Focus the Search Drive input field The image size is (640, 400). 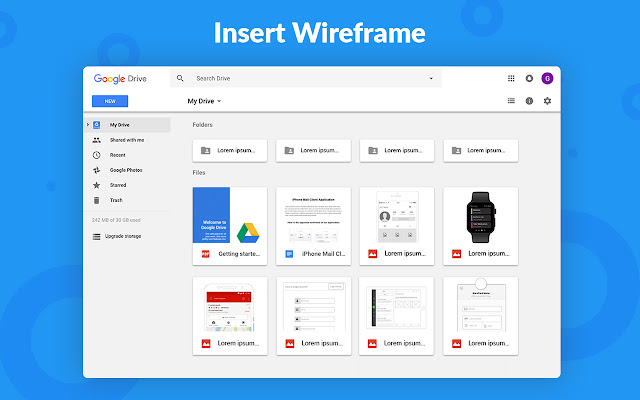pos(305,78)
